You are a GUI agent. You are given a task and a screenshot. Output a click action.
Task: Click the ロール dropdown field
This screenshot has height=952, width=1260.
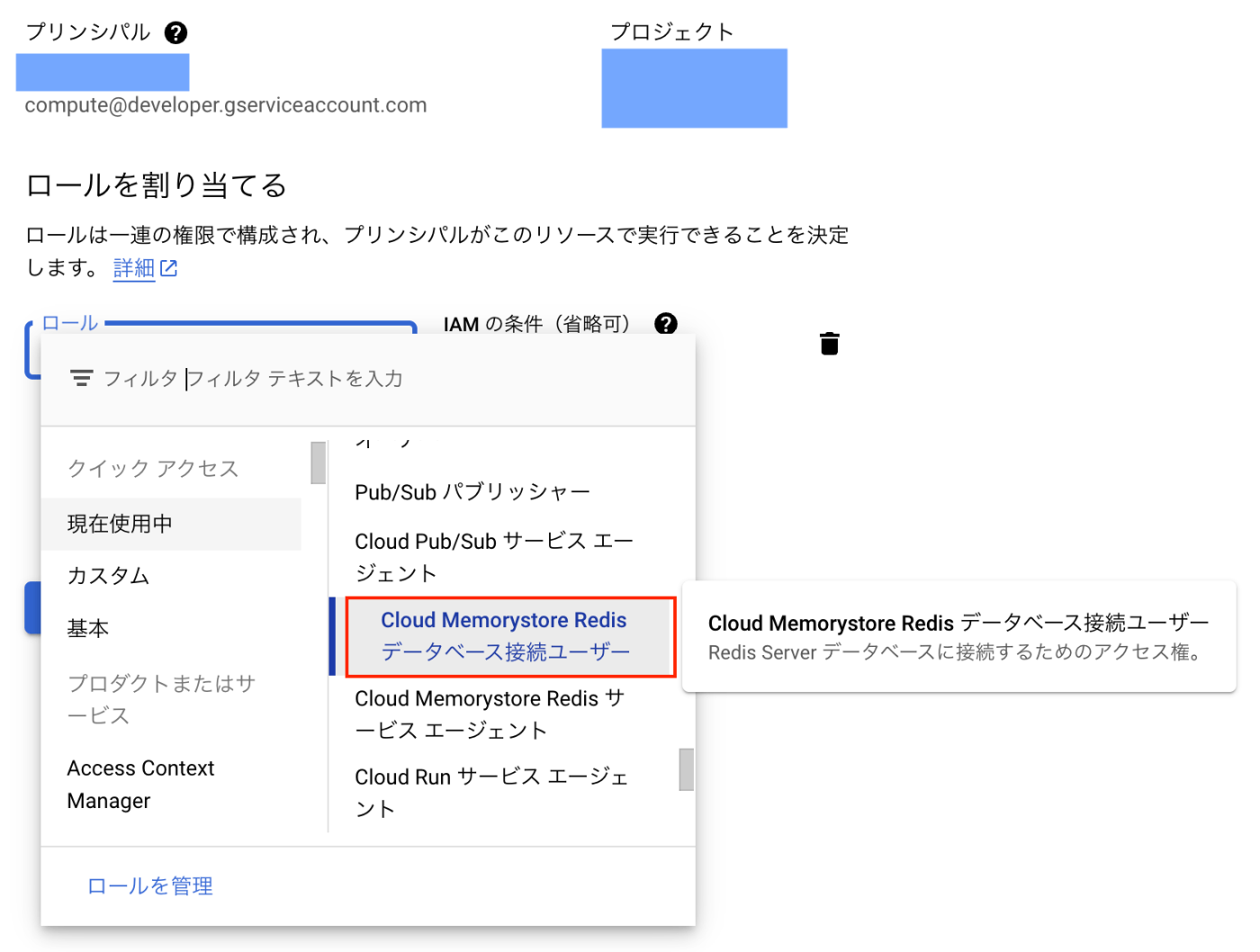[x=220, y=328]
